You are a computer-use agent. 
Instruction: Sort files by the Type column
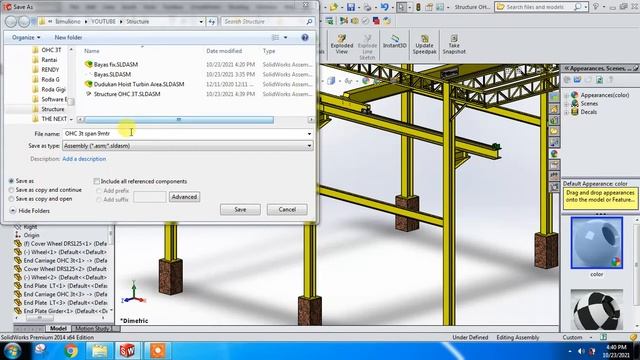point(269,51)
